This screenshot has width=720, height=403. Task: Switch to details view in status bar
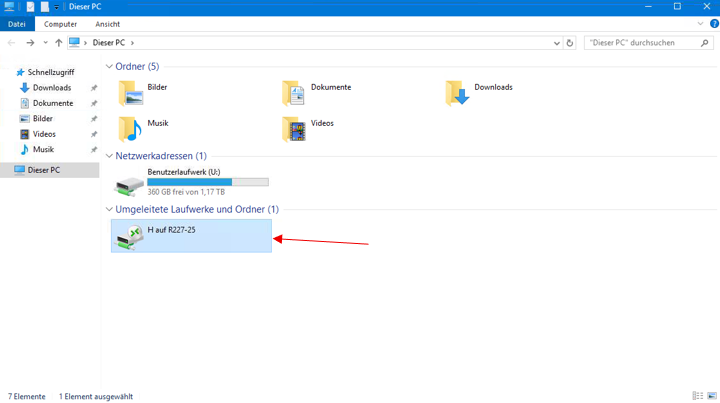(x=698, y=396)
